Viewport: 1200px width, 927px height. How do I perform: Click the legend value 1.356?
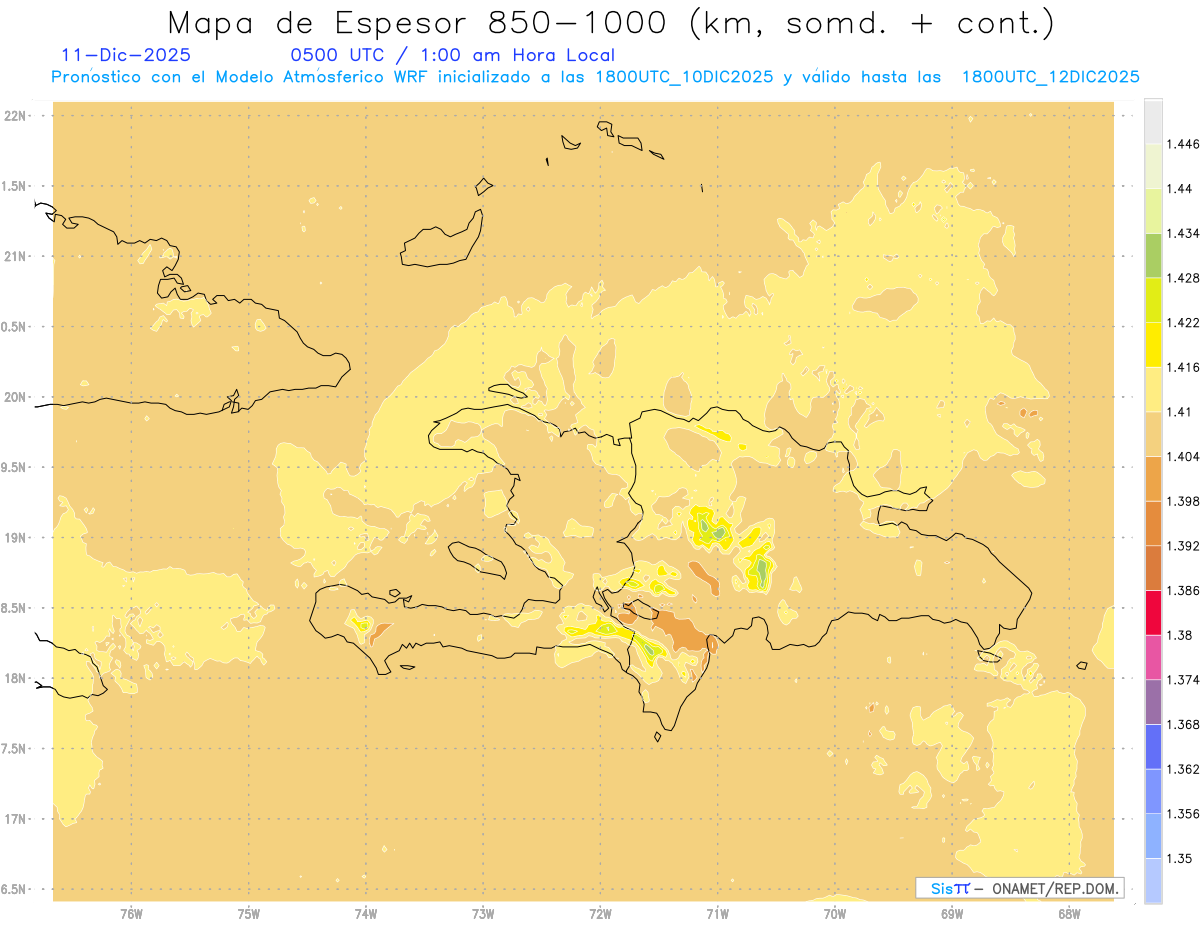tap(1183, 813)
